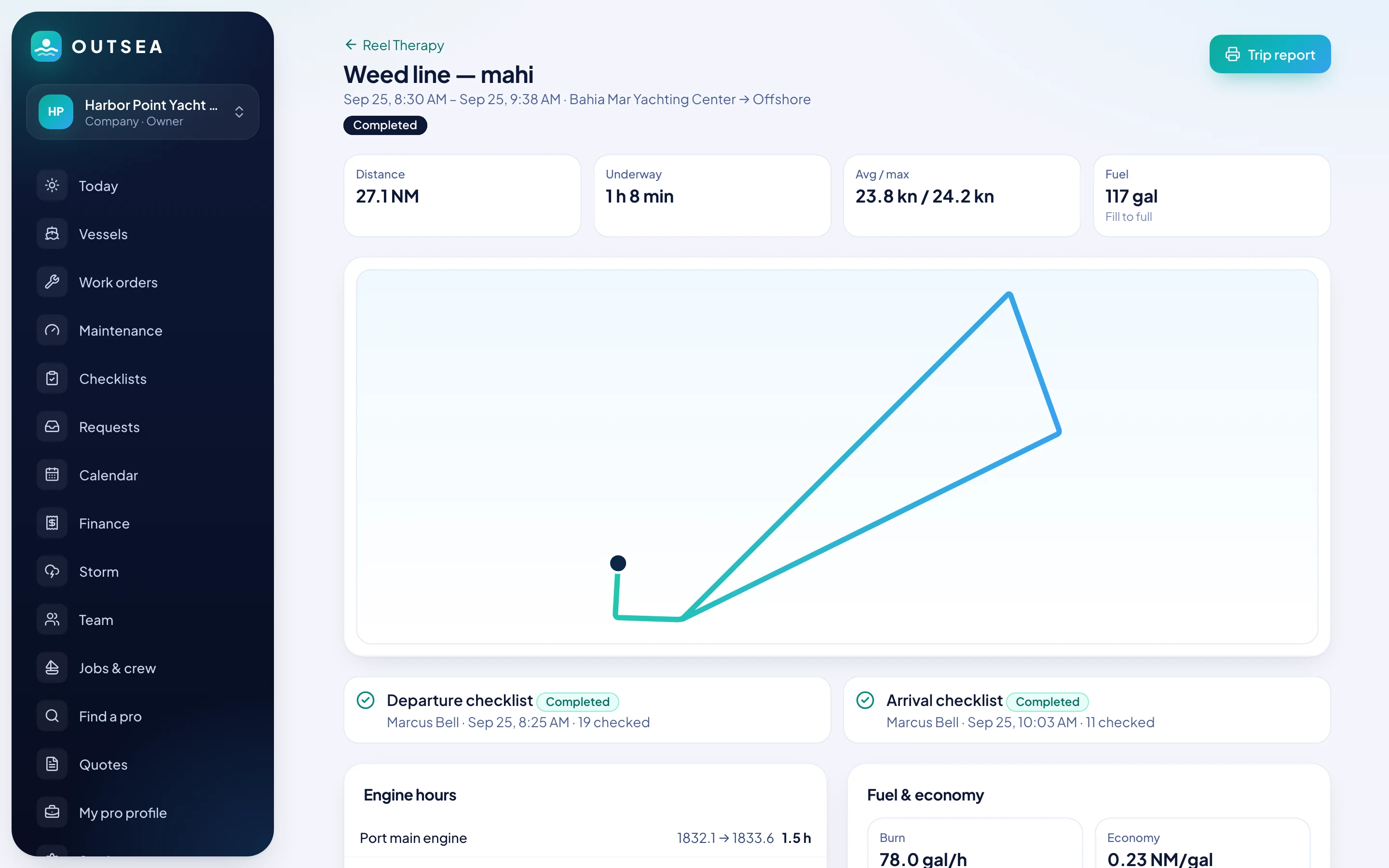Viewport: 1389px width, 868px height.
Task: Select the Distance 27.1 NM value
Action: pyautogui.click(x=387, y=196)
